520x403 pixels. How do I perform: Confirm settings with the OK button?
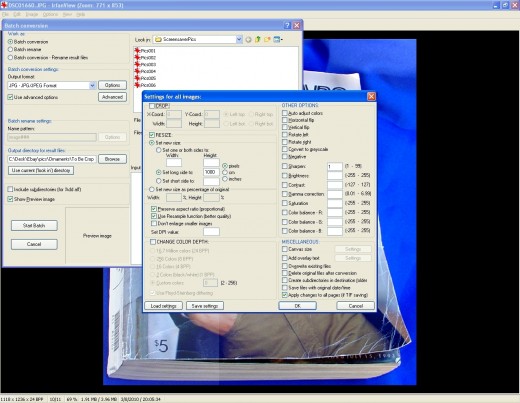pos(297,306)
